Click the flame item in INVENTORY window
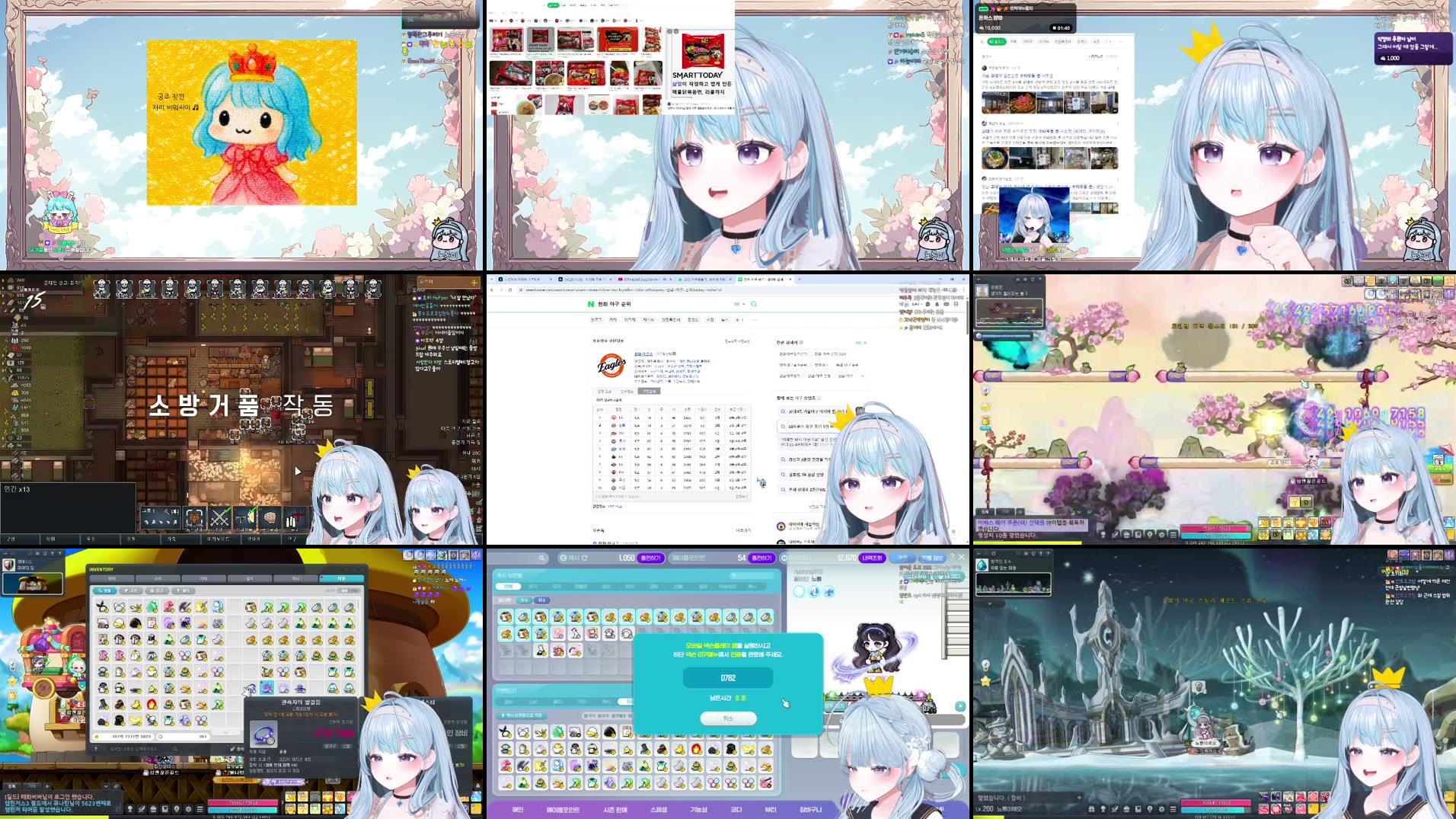This screenshot has height=819, width=1456. coord(152,703)
